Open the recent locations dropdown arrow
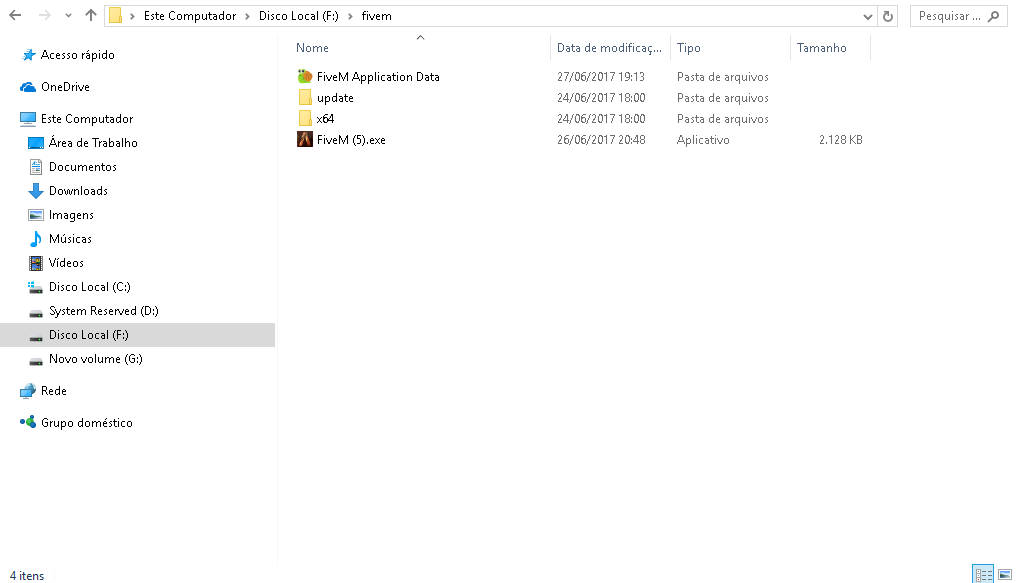 click(x=68, y=16)
